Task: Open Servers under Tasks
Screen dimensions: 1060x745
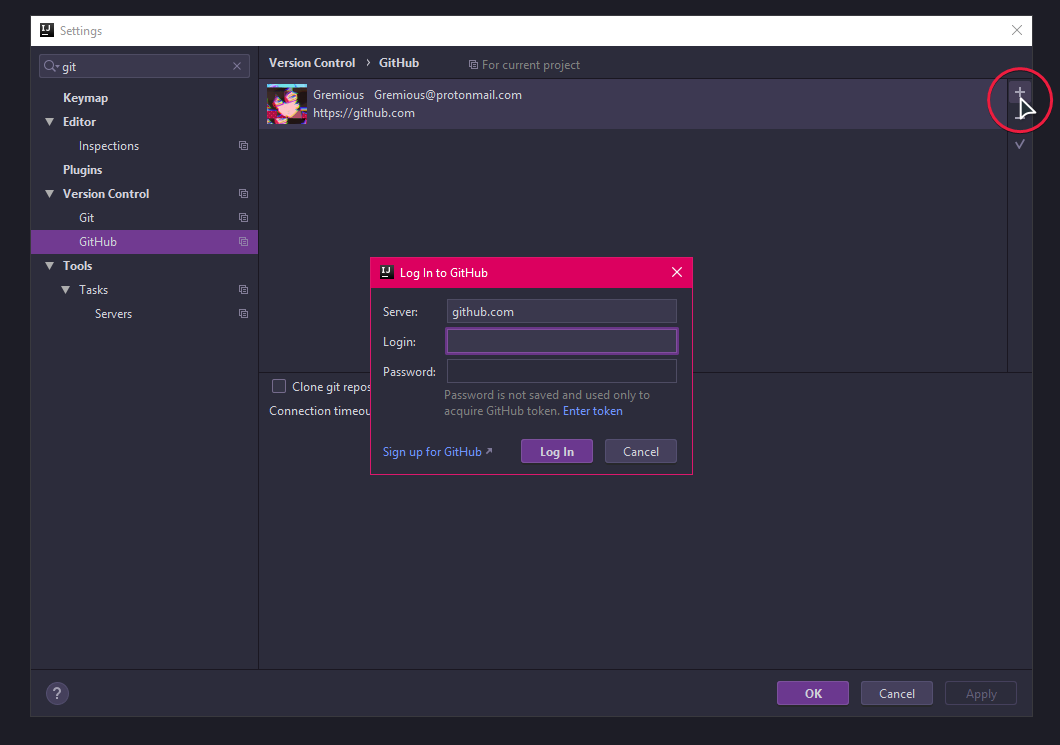Action: (x=114, y=314)
